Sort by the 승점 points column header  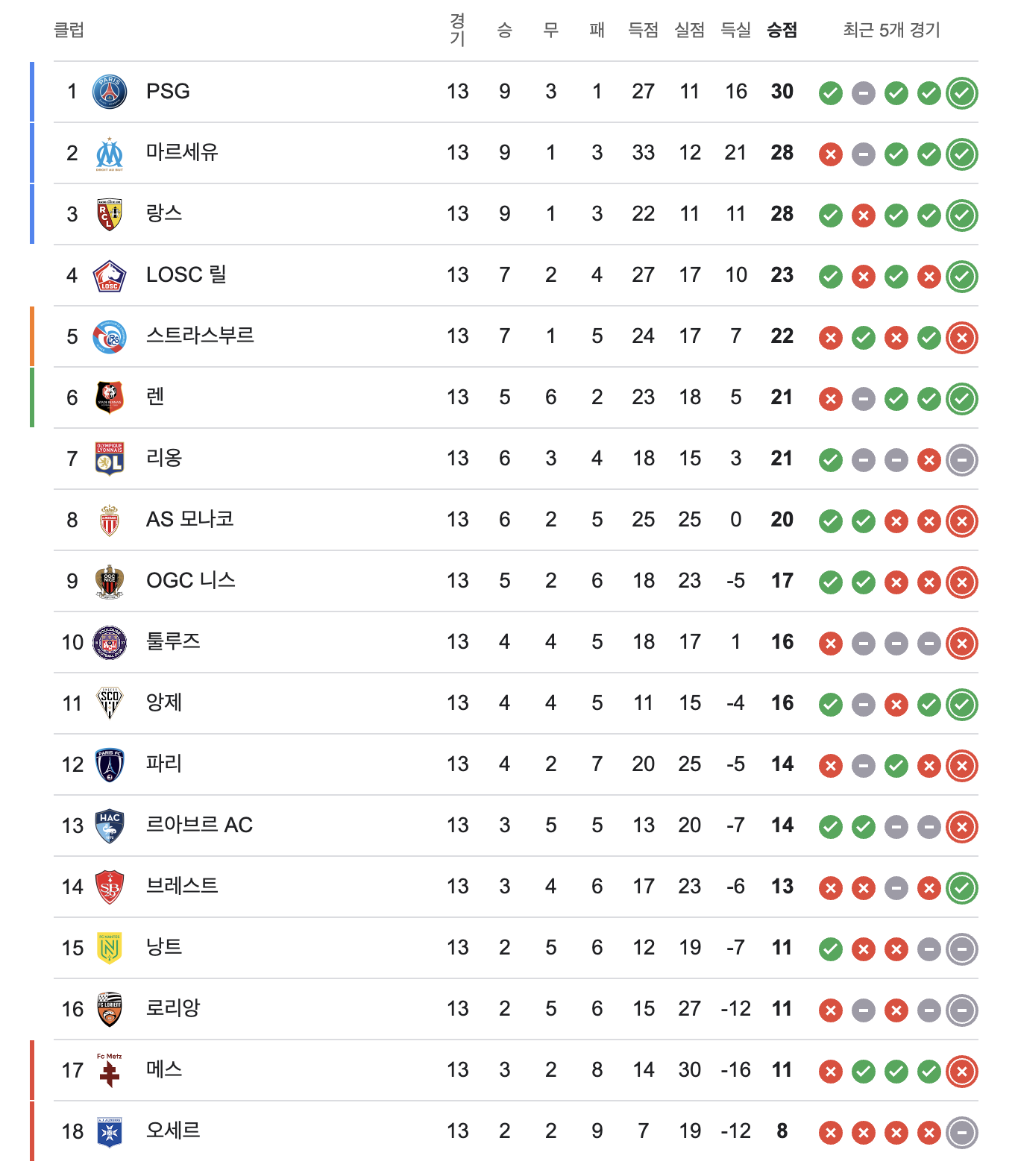point(782,31)
